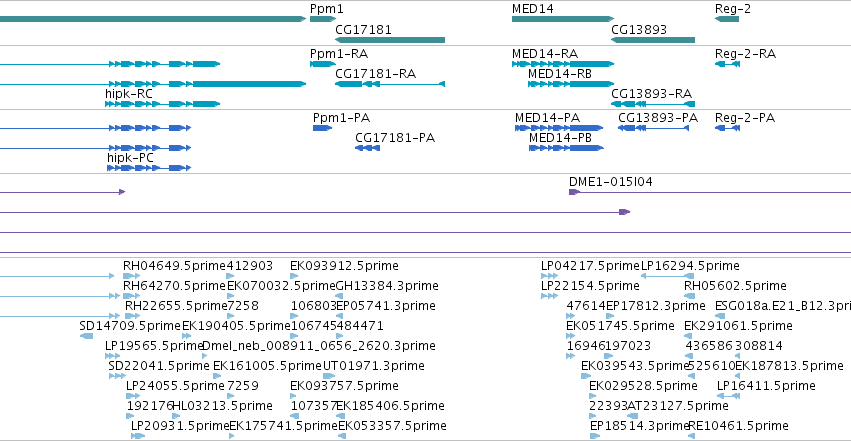Click EST SD14709.5prime
Screen dimensions: 851x441
[x=130, y=326]
